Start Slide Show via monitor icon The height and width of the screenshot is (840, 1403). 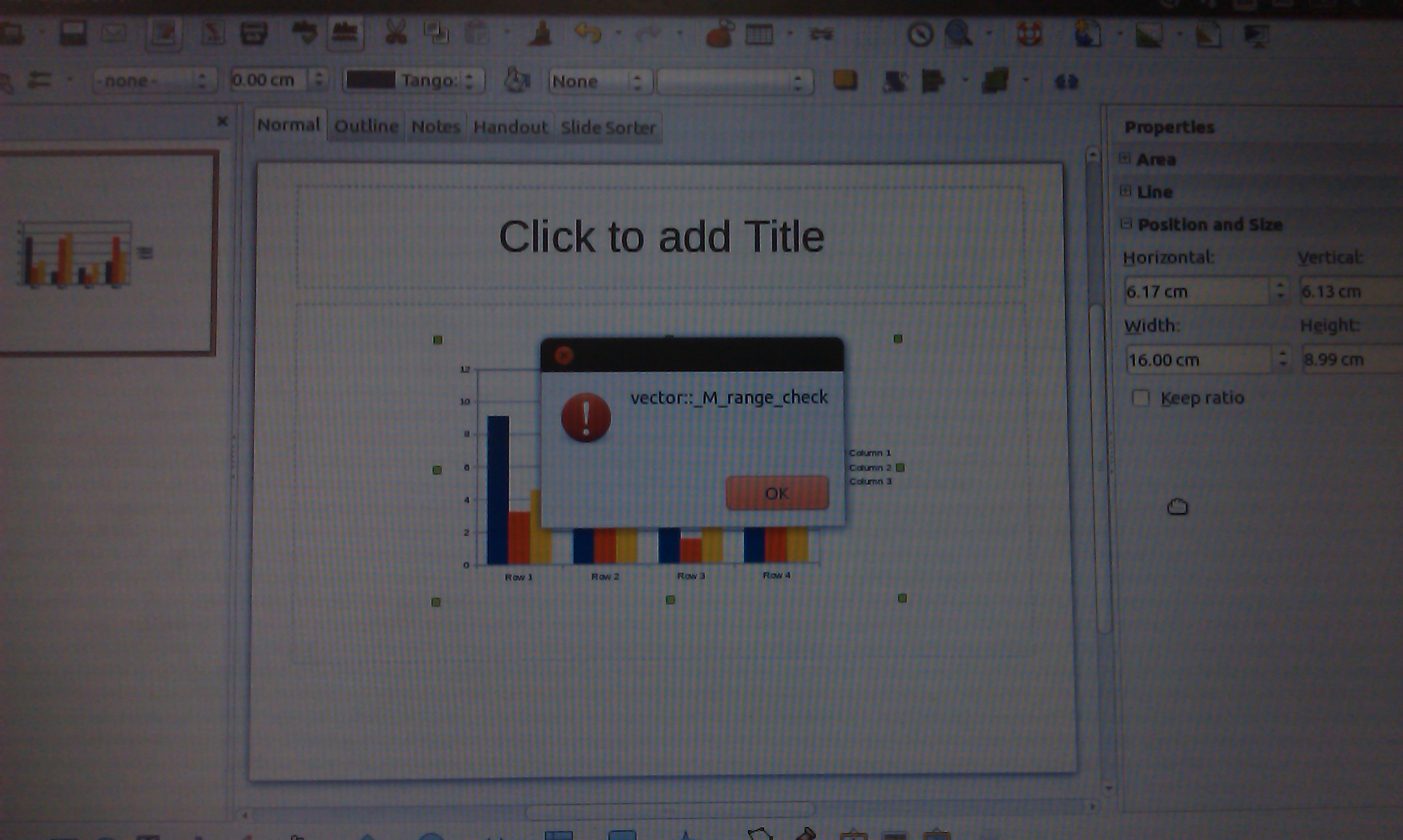tap(1256, 35)
